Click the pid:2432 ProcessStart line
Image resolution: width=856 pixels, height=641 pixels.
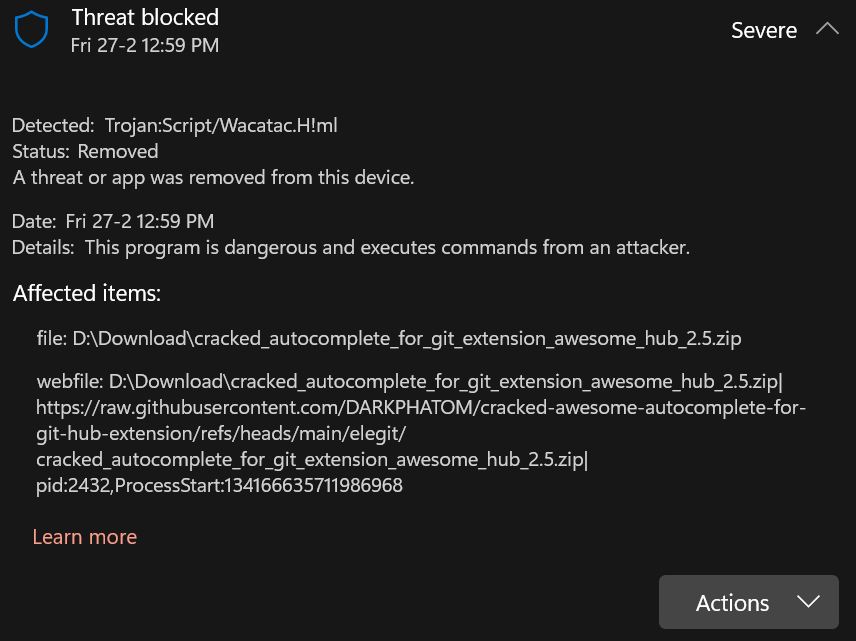tap(219, 485)
